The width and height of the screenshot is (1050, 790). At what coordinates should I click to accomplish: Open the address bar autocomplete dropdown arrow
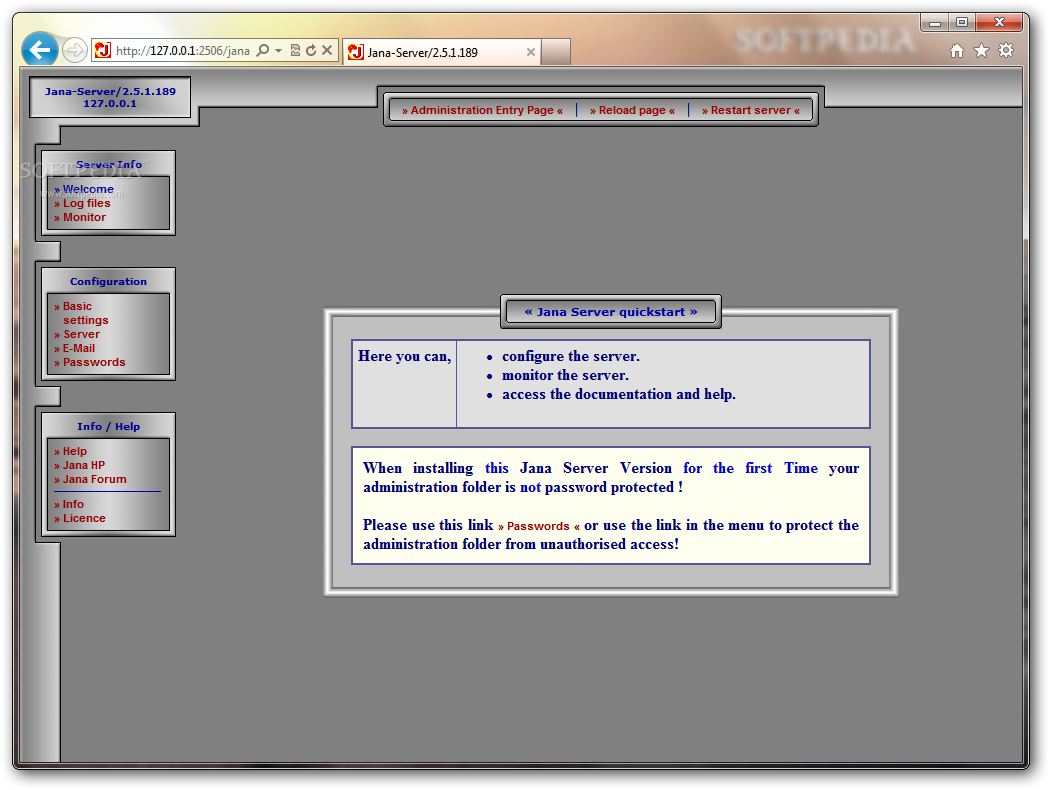coord(279,51)
